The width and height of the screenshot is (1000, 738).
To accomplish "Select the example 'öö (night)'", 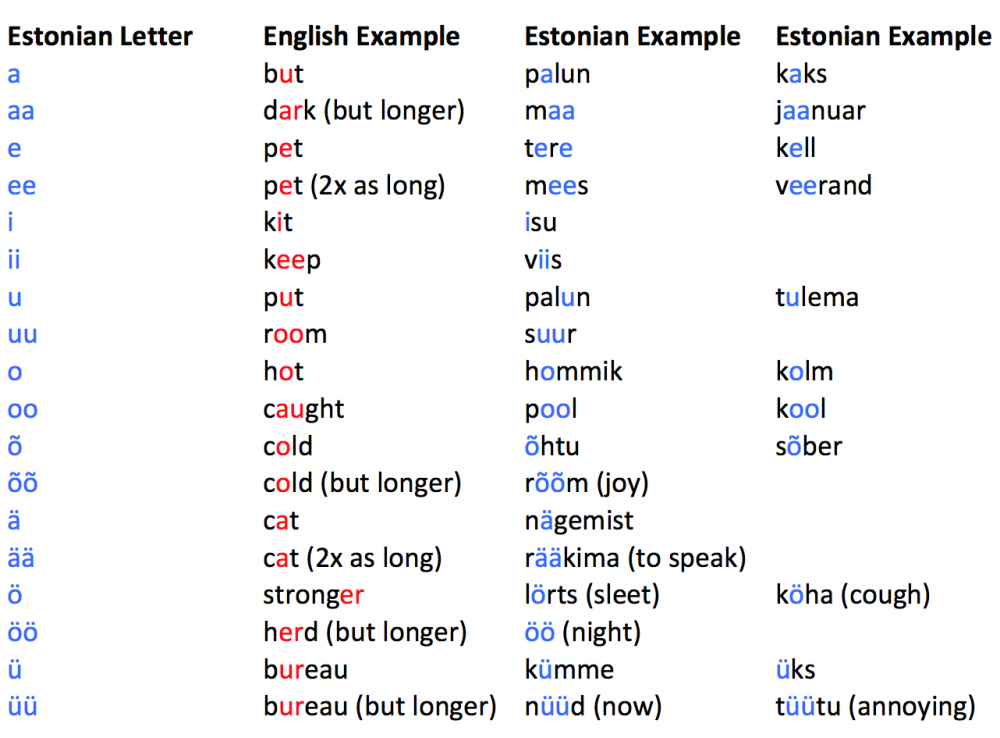I will [582, 632].
